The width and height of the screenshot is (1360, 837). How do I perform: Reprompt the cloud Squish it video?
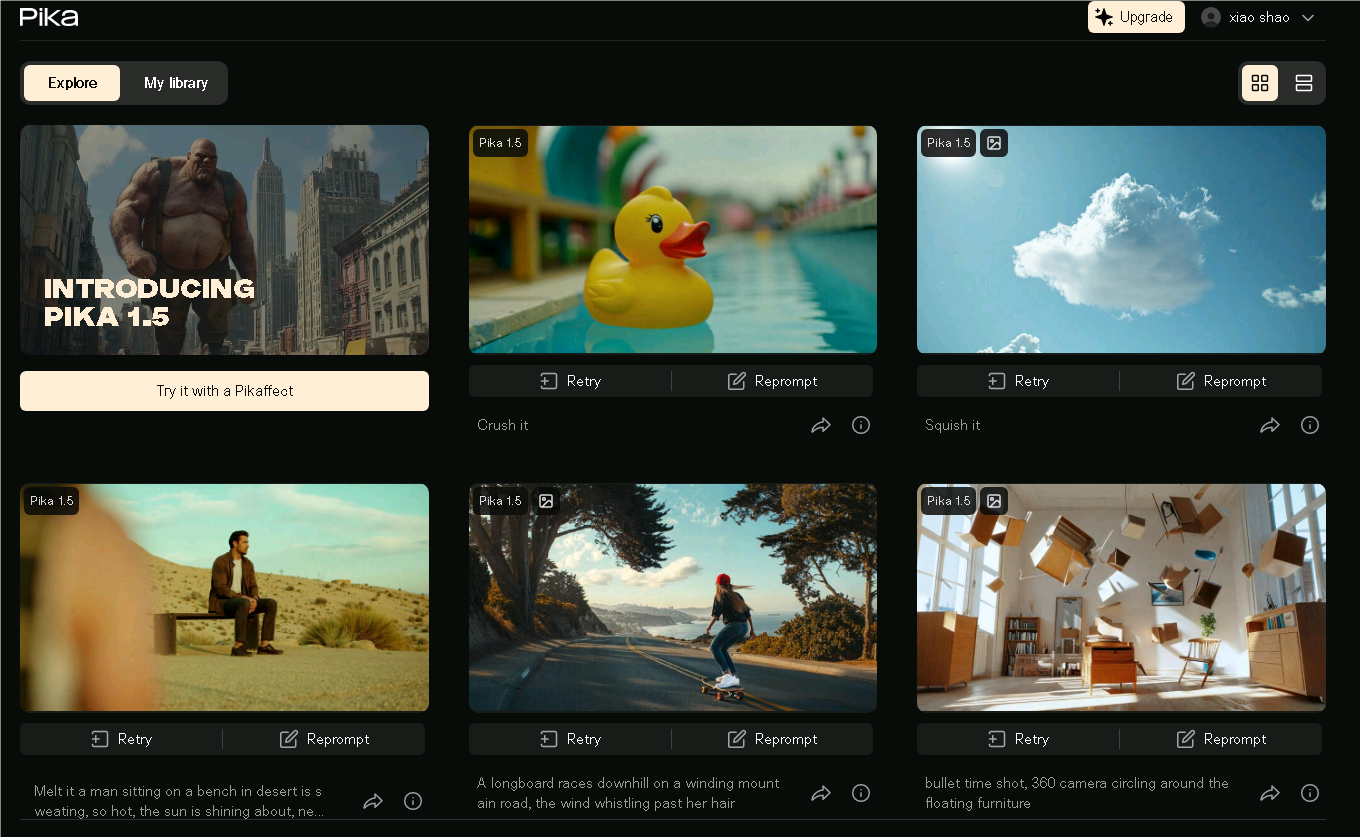point(1220,381)
